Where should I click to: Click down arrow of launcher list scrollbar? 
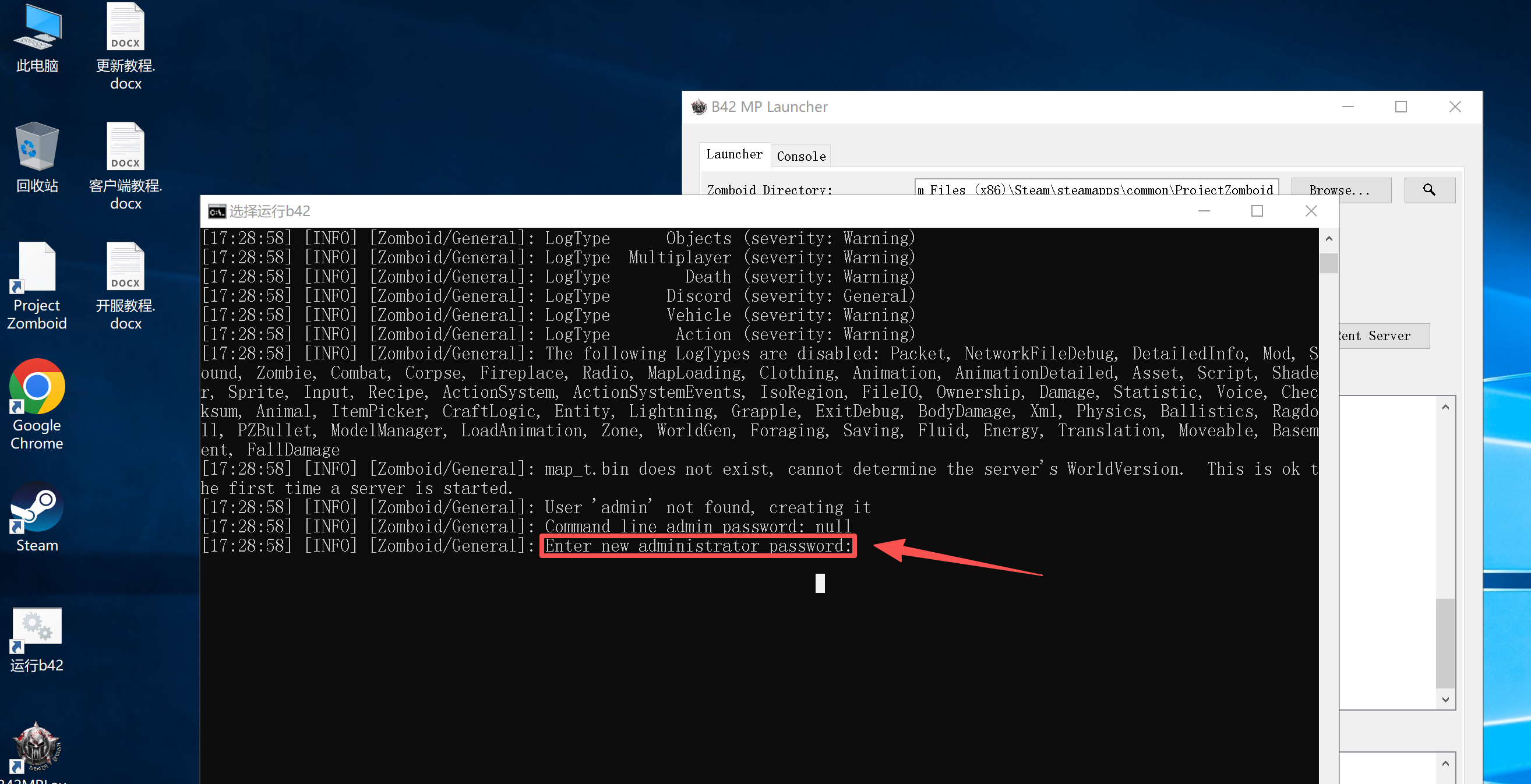tap(1445, 700)
